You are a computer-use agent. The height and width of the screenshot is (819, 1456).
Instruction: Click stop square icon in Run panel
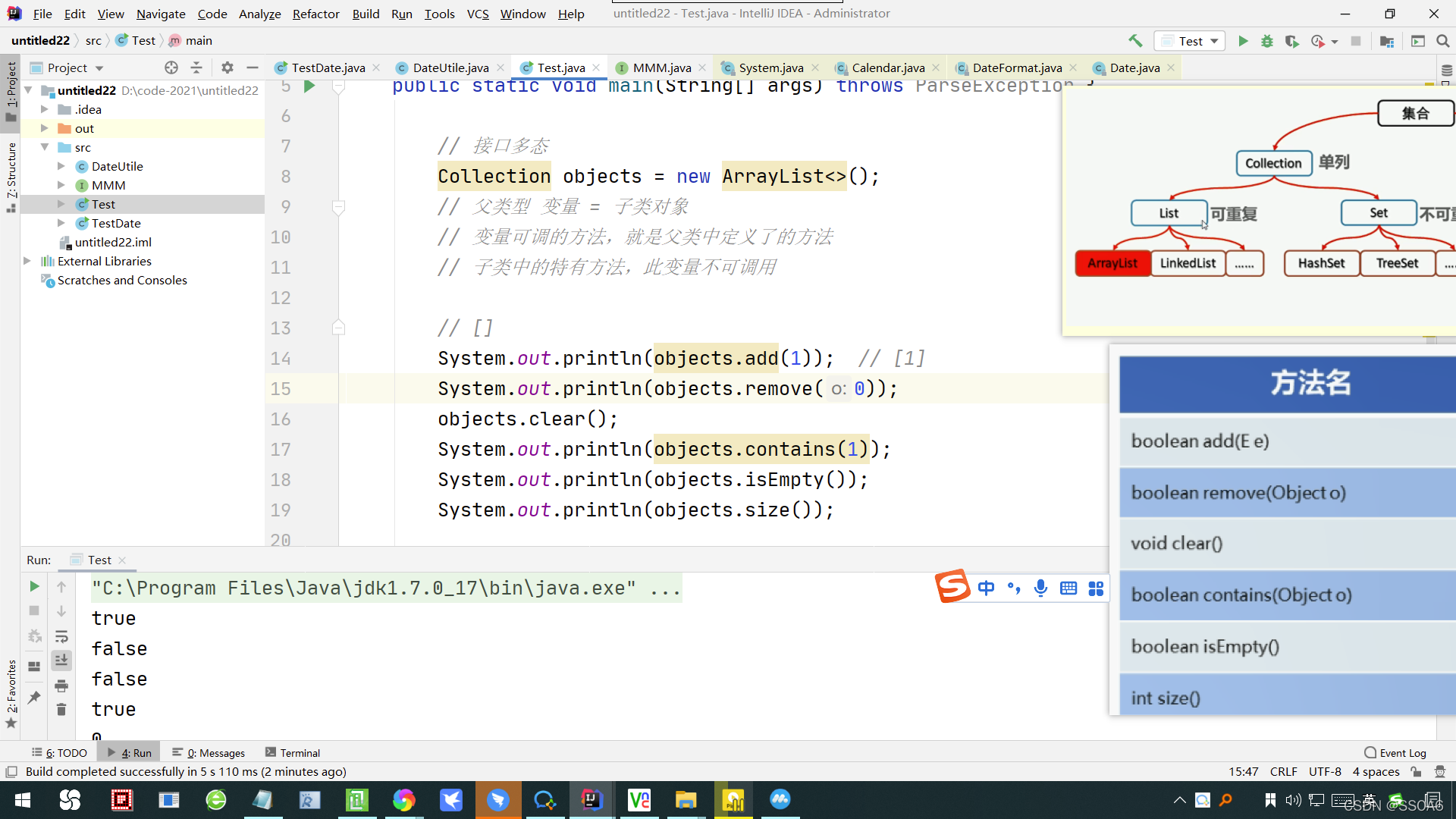34,610
